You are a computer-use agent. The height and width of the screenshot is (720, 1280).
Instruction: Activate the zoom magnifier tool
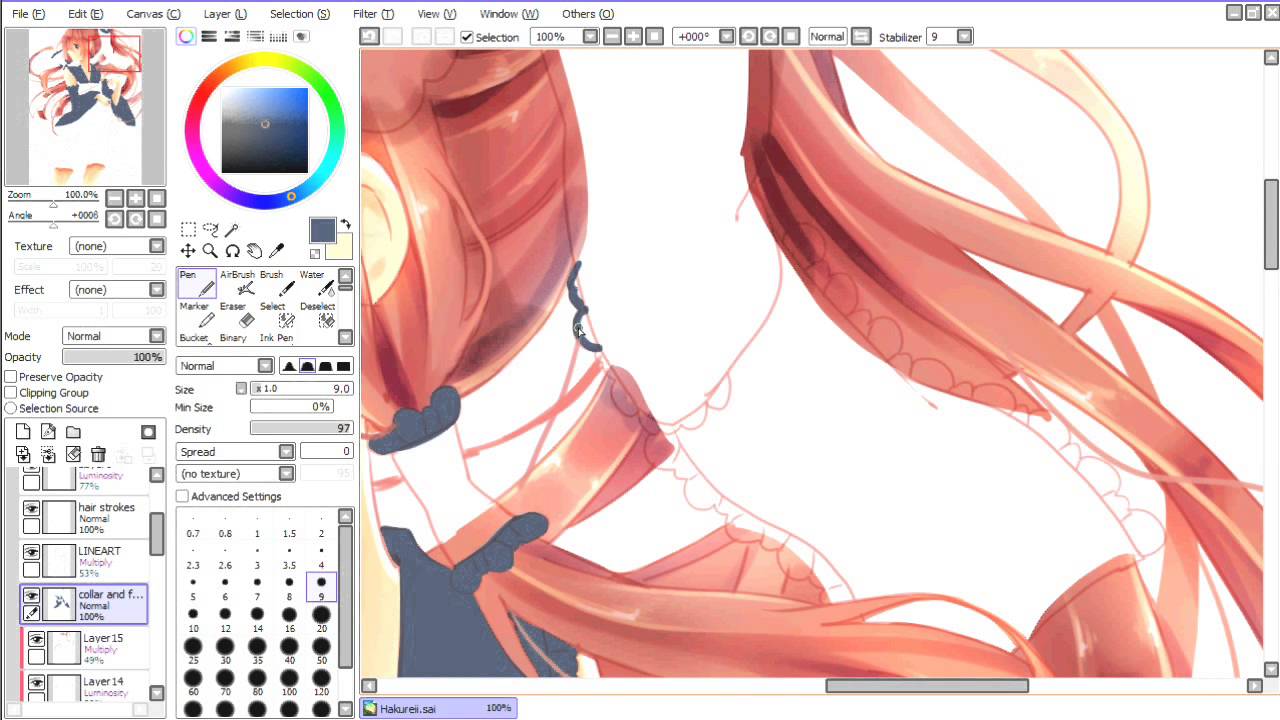tap(210, 251)
